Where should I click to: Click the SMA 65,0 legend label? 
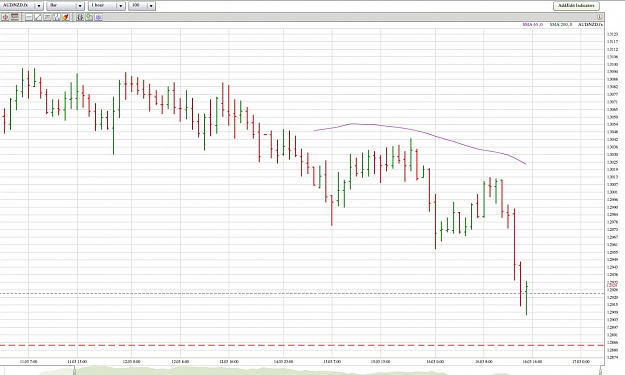[x=533, y=25]
